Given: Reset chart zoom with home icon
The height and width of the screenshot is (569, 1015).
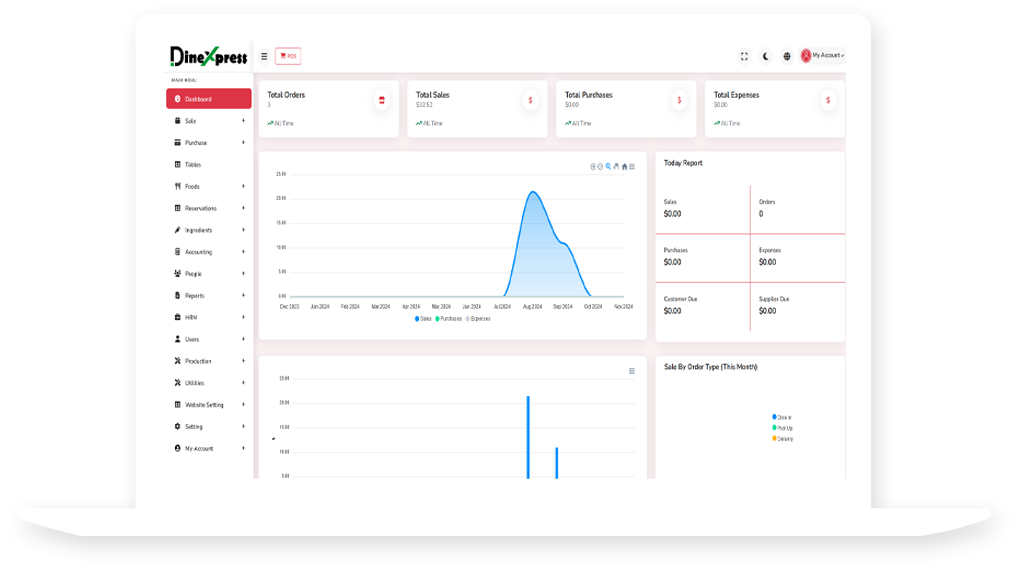Looking at the screenshot, I should click(624, 166).
